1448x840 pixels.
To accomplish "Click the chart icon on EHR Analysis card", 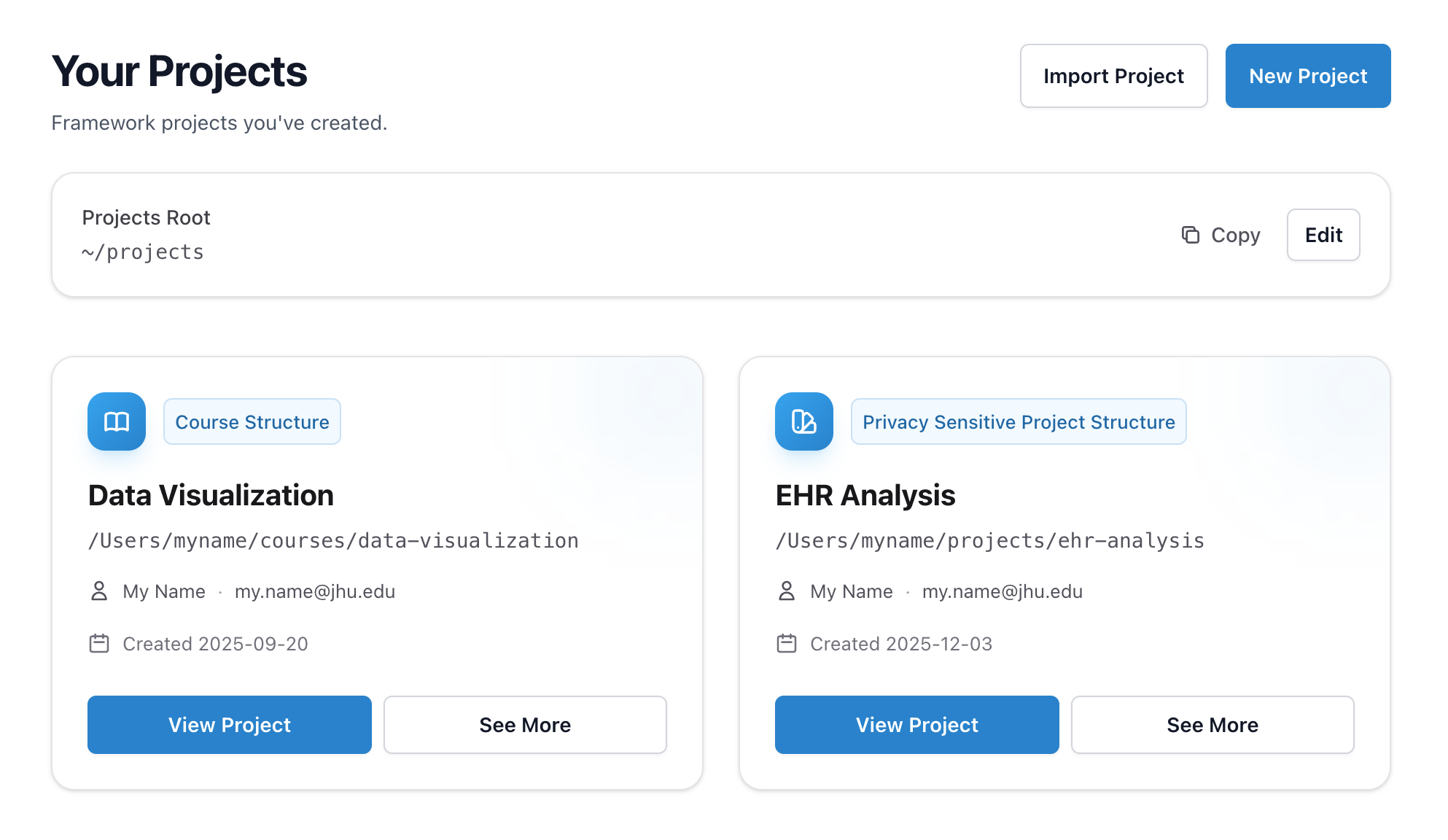I will point(803,421).
